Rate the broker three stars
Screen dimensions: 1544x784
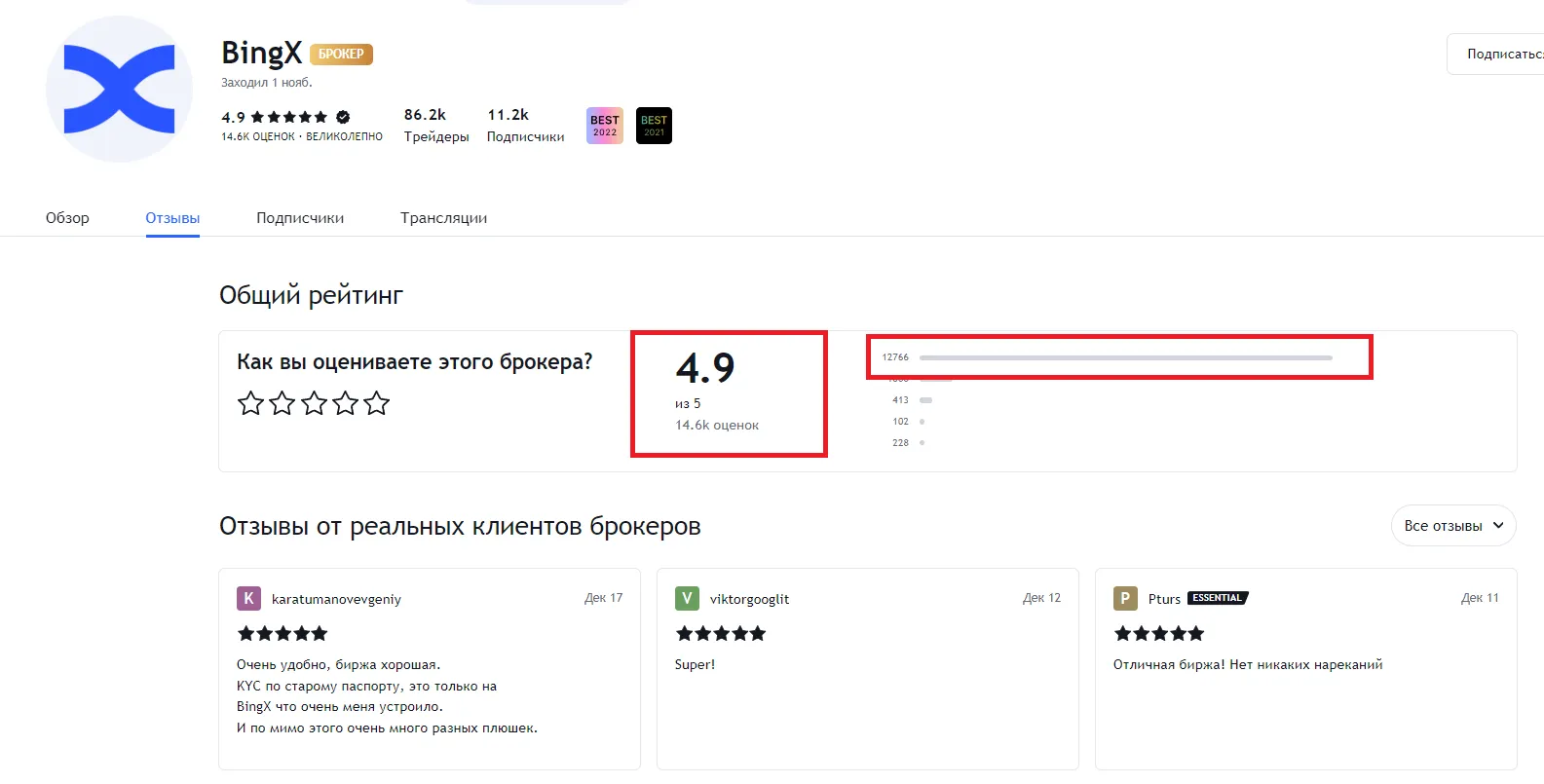click(314, 403)
